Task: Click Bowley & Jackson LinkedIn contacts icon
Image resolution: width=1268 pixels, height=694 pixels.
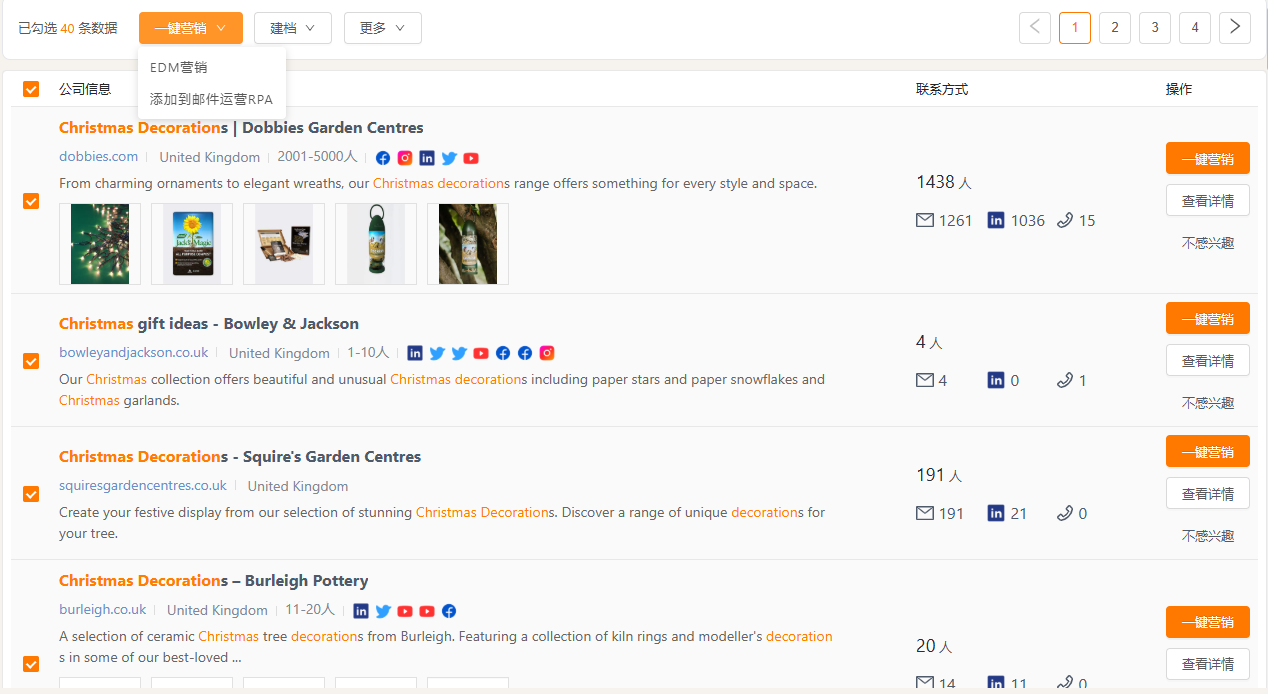Action: tap(996, 380)
